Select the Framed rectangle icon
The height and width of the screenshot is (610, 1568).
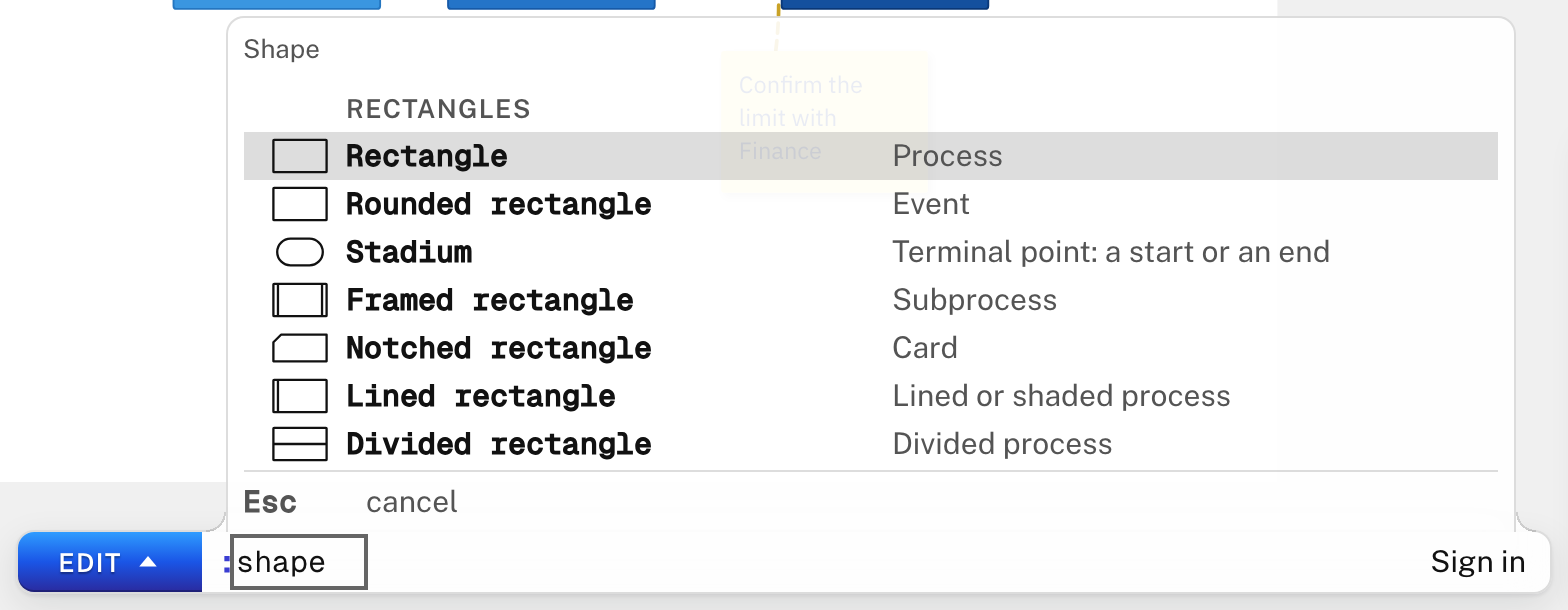click(x=300, y=300)
